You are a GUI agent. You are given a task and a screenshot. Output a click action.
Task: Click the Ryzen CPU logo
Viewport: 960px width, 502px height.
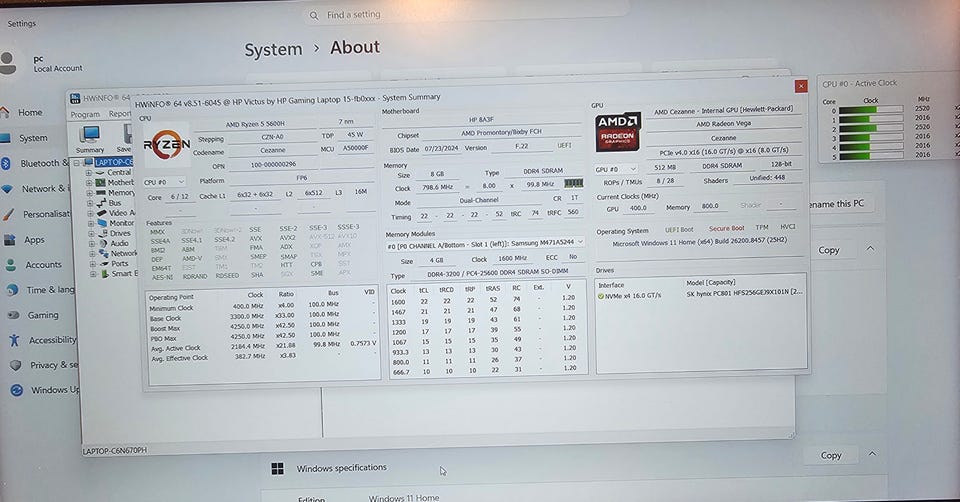167,144
